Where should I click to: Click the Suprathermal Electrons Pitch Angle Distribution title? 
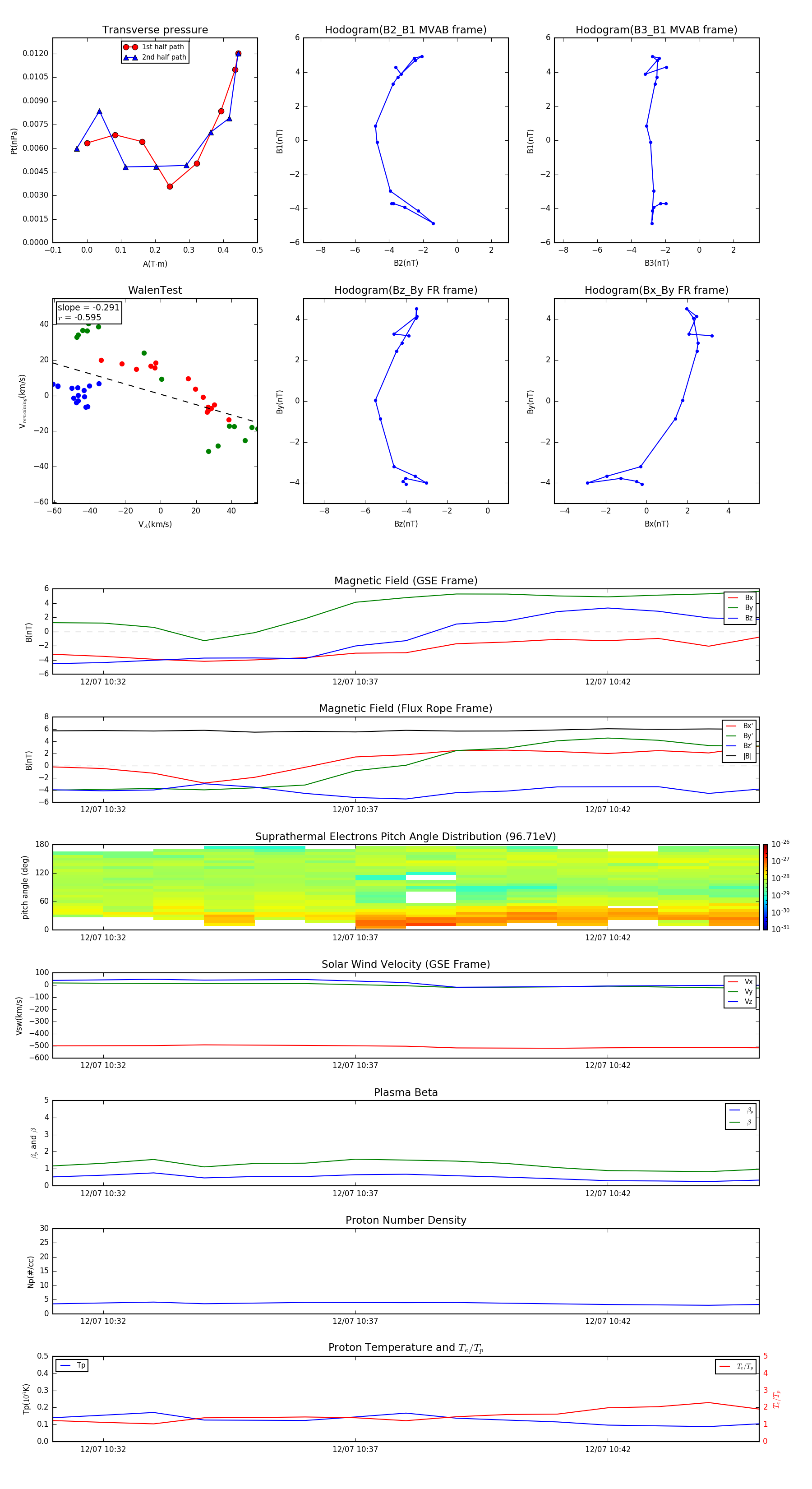click(x=406, y=837)
